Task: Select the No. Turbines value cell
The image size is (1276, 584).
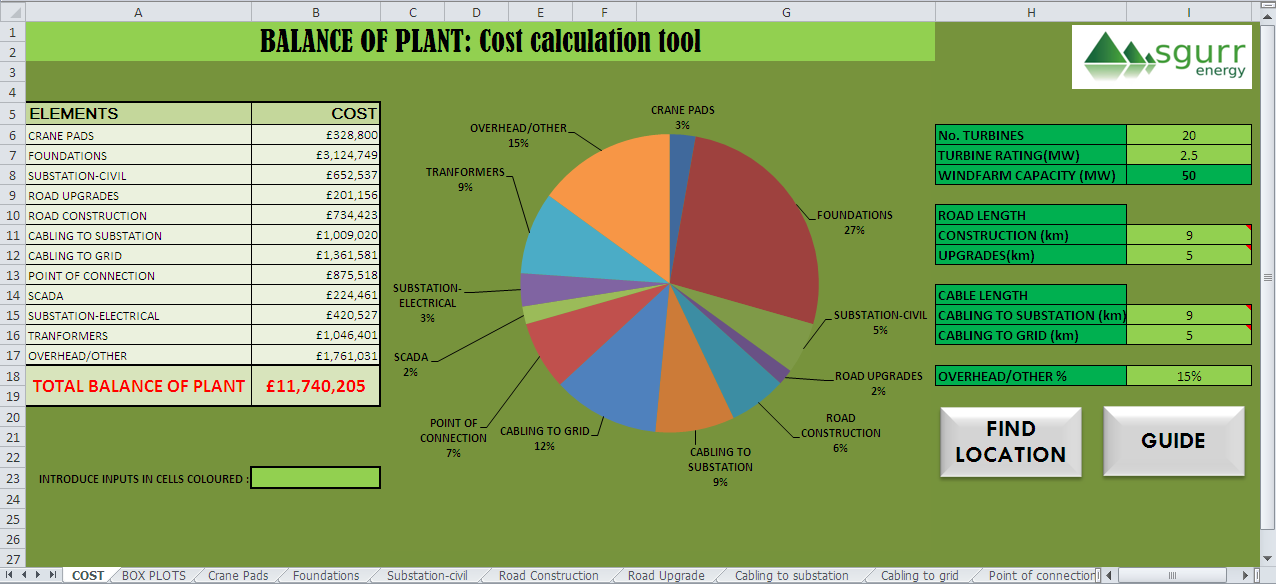Action: pos(1188,135)
